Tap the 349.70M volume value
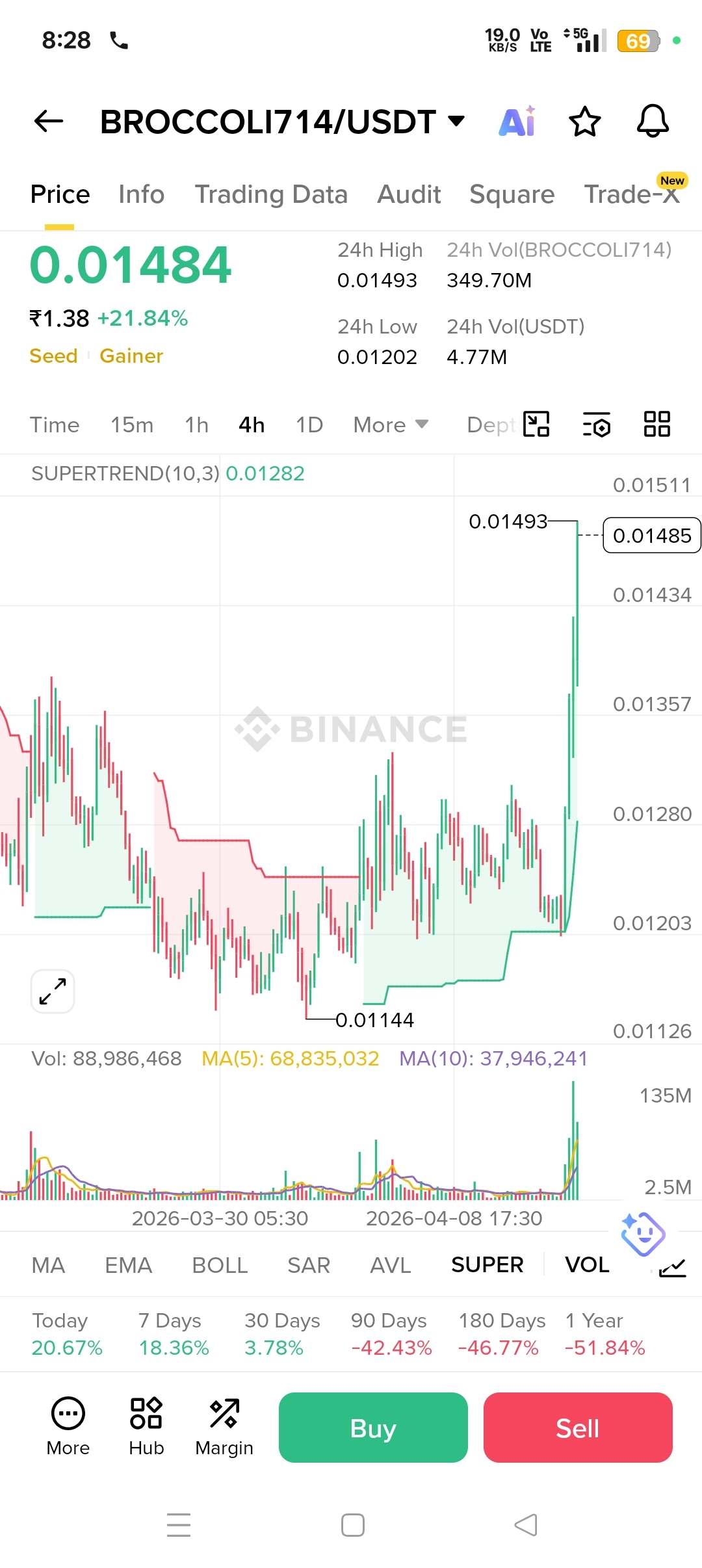The height and width of the screenshot is (1568, 702). click(489, 280)
